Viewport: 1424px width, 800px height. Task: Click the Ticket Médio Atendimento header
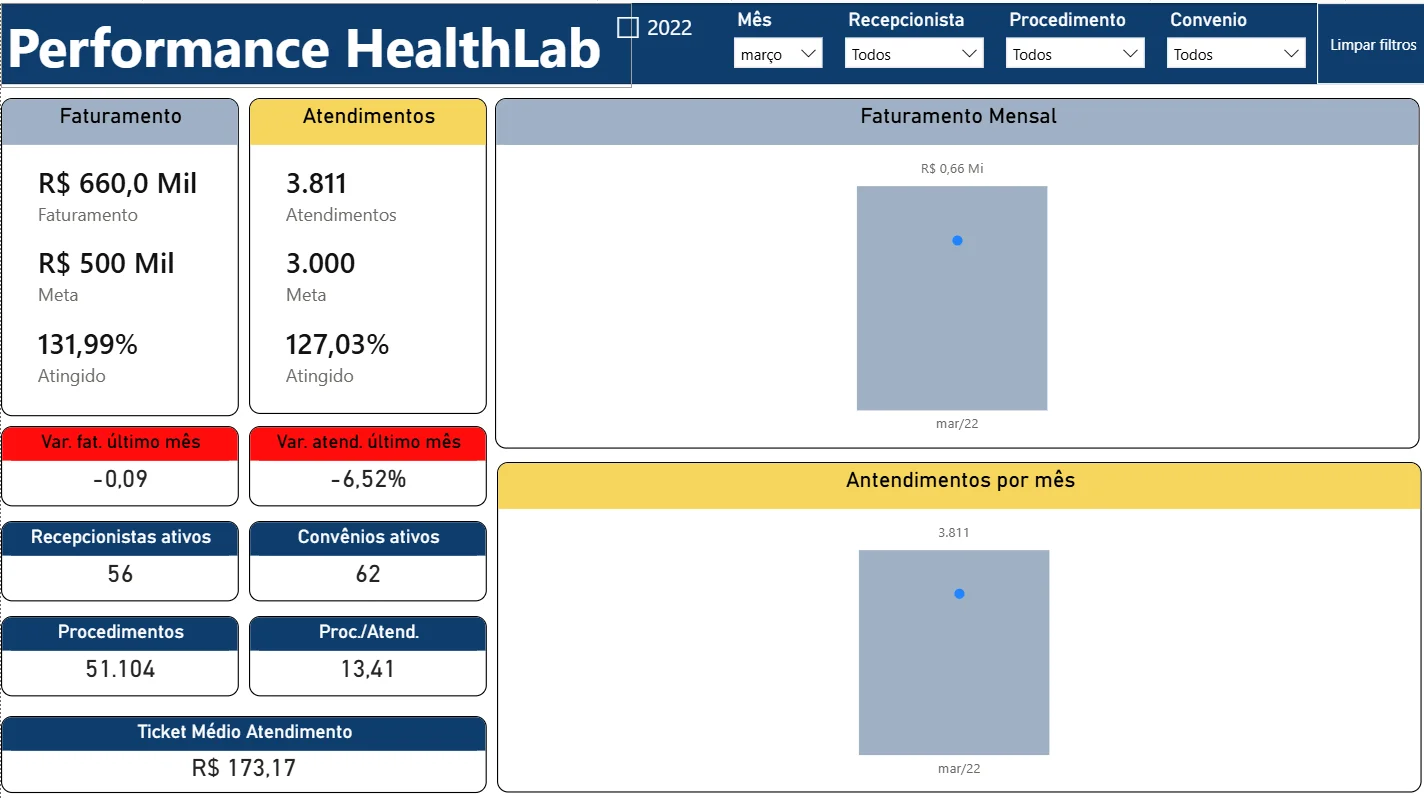[244, 732]
